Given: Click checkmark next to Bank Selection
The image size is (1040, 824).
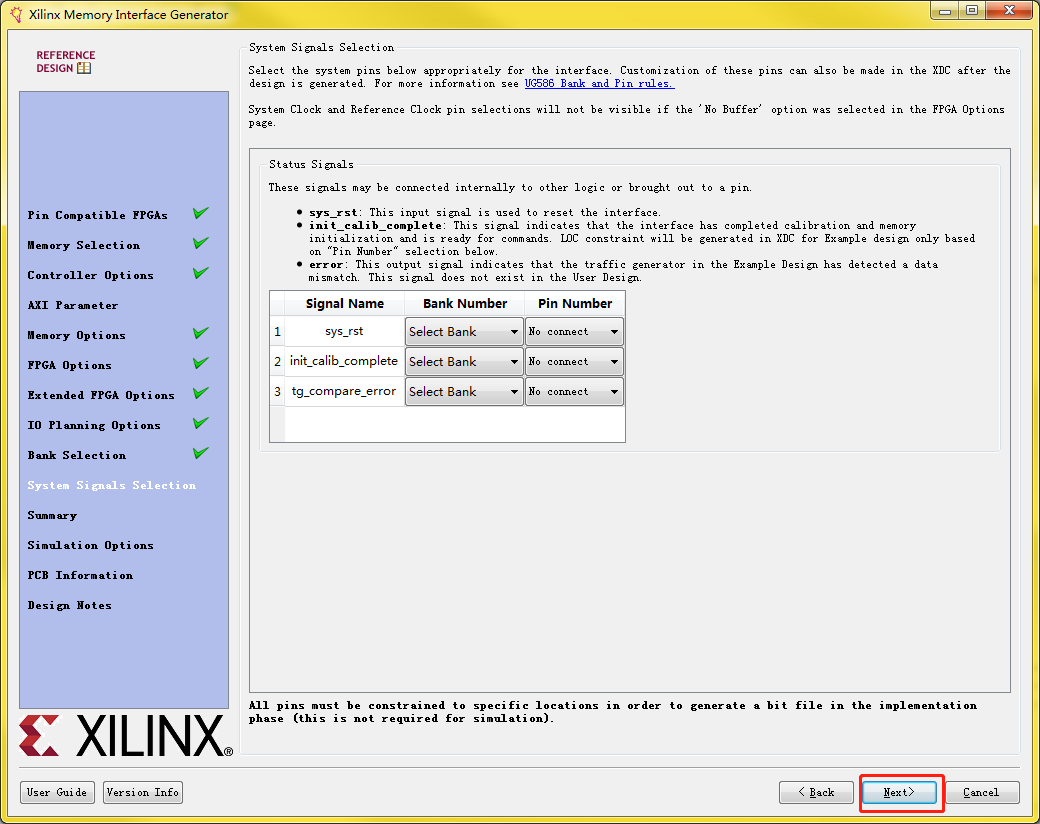Looking at the screenshot, I should pyautogui.click(x=200, y=452).
